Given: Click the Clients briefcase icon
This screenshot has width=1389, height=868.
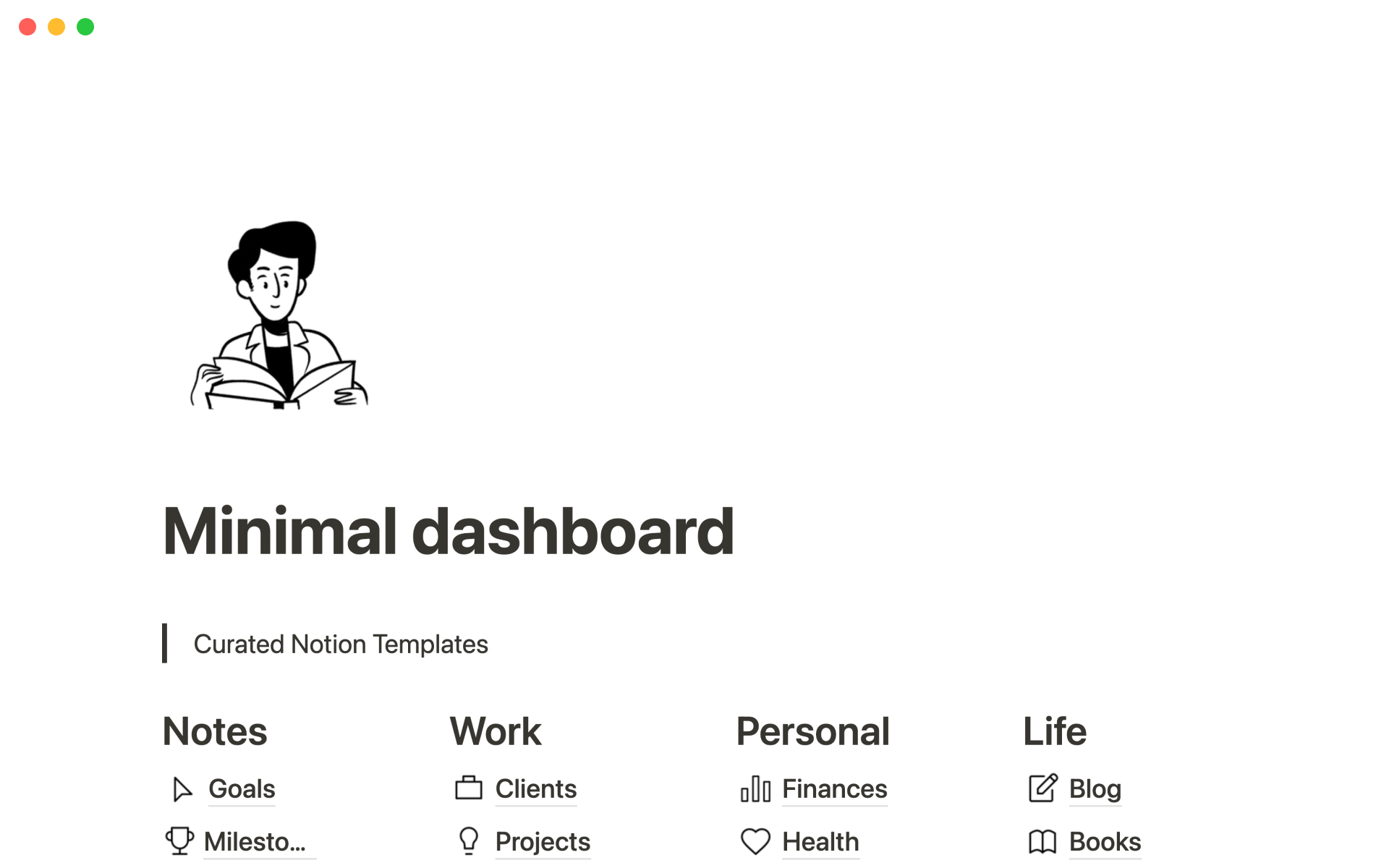Looking at the screenshot, I should point(468,789).
